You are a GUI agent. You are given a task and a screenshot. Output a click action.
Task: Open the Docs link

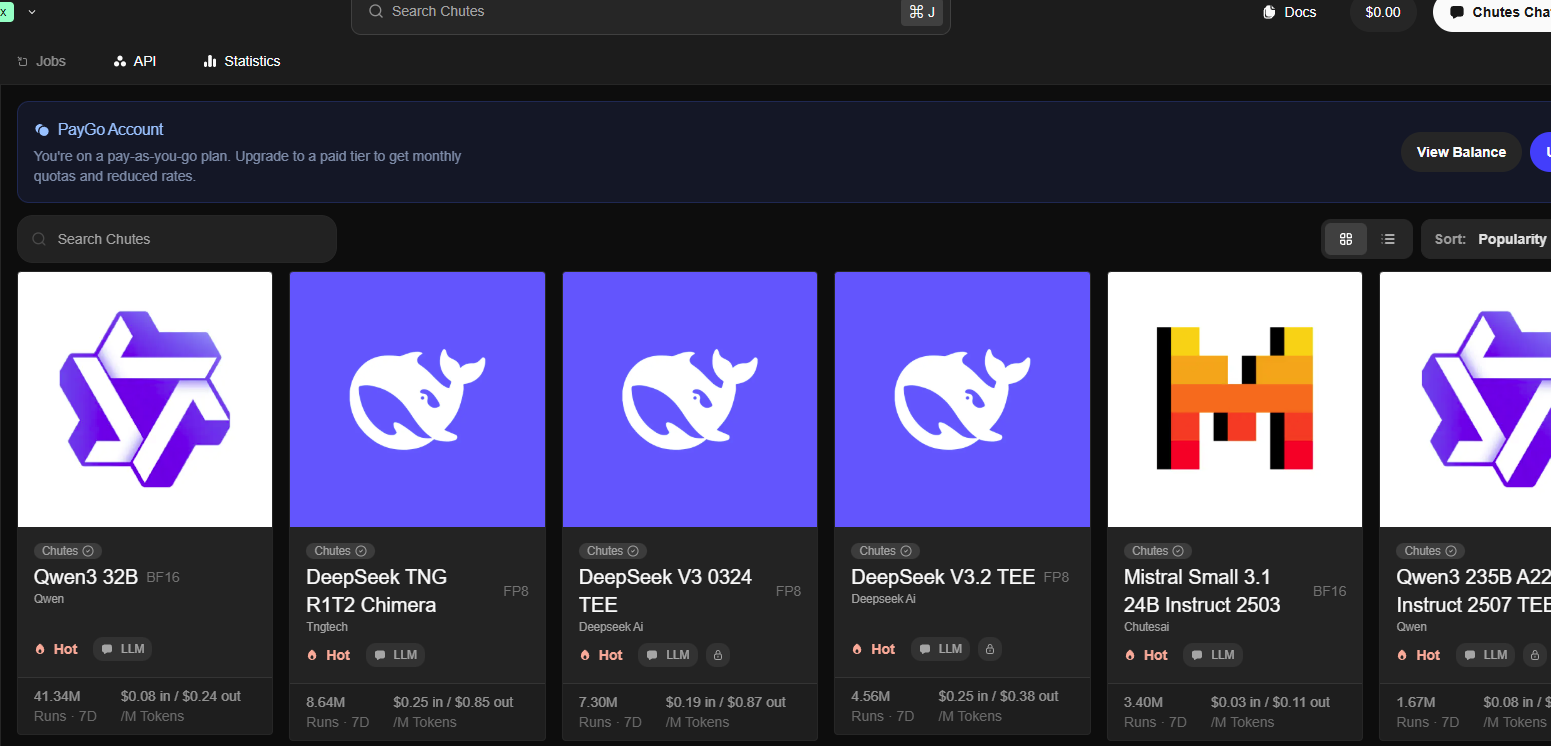[x=1290, y=12]
